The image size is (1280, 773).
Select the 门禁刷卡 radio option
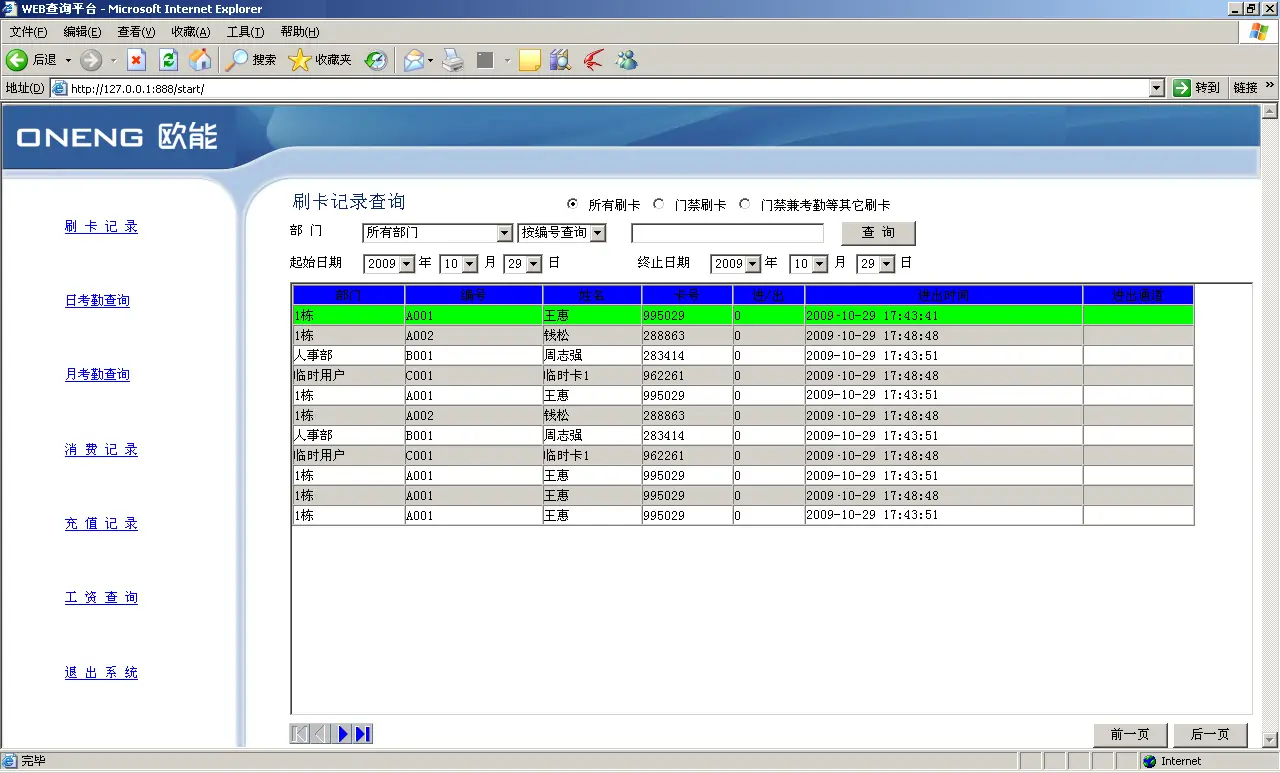tap(659, 203)
